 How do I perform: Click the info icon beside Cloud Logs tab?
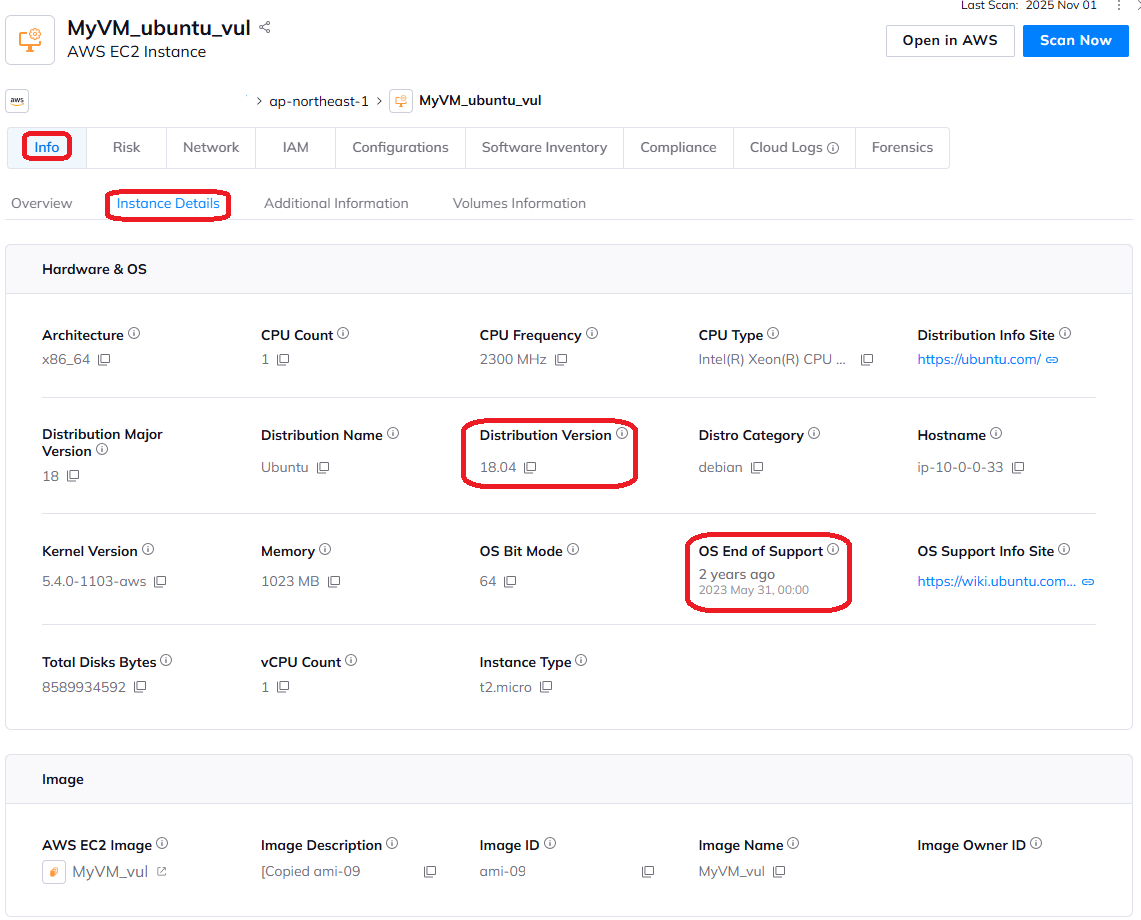[833, 148]
